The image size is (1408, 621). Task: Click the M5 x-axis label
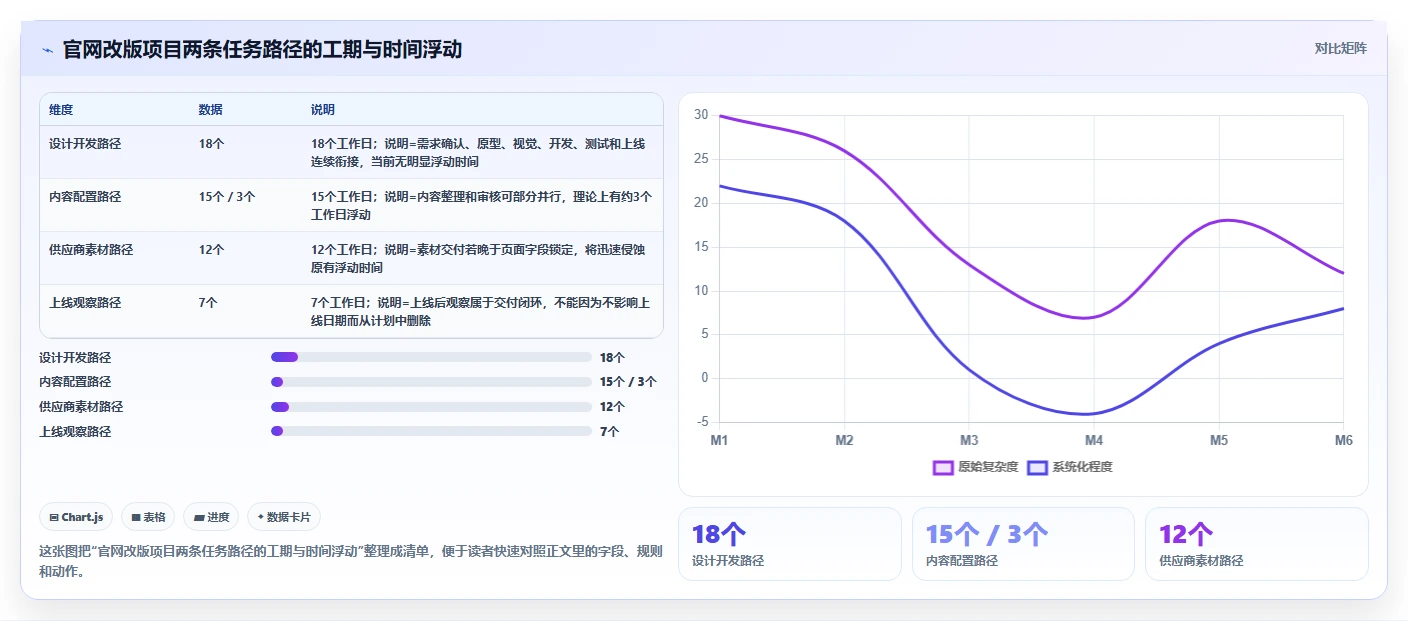[x=1219, y=441]
